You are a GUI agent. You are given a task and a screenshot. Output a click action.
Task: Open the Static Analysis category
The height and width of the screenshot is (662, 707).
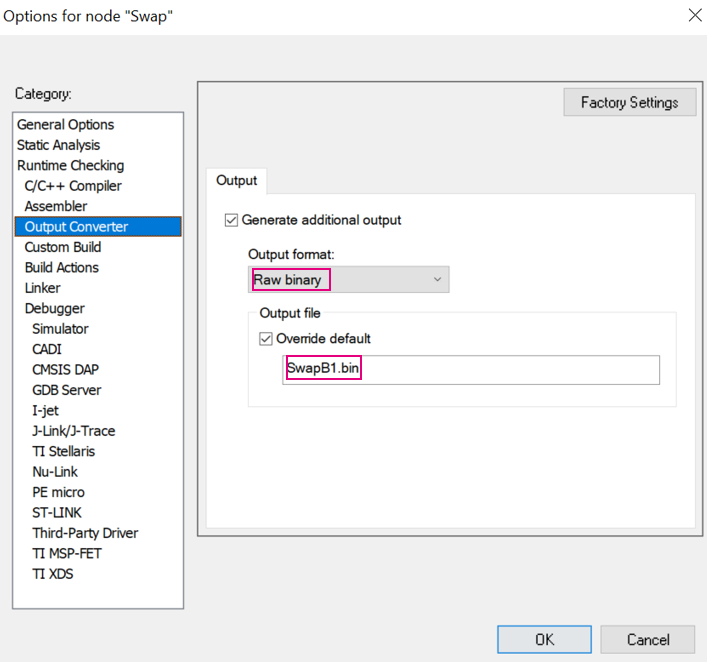point(58,145)
